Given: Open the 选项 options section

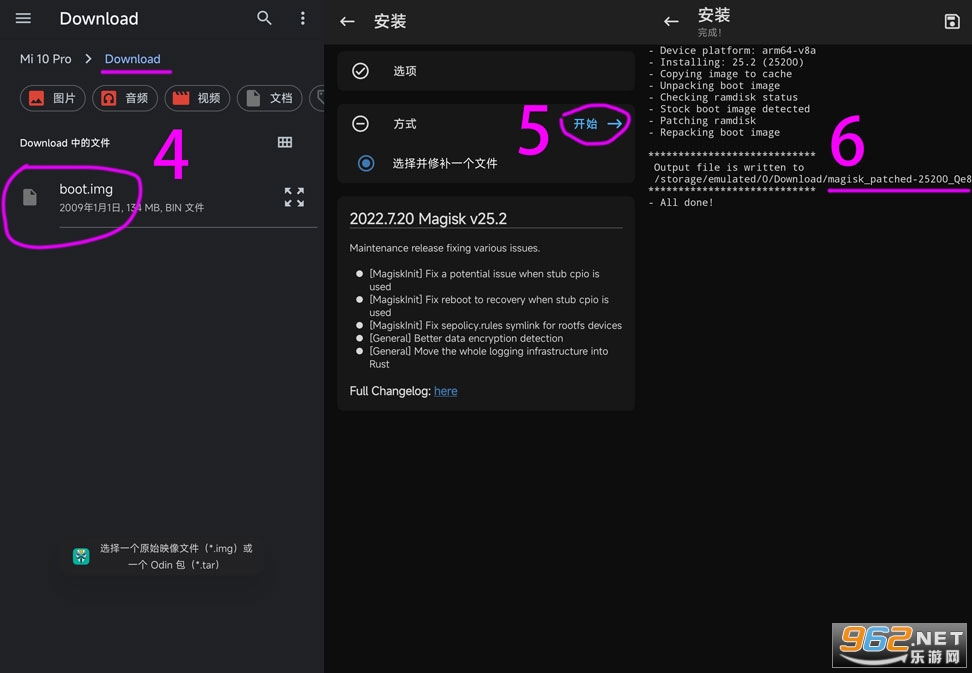Looking at the screenshot, I should pyautogui.click(x=486, y=71).
